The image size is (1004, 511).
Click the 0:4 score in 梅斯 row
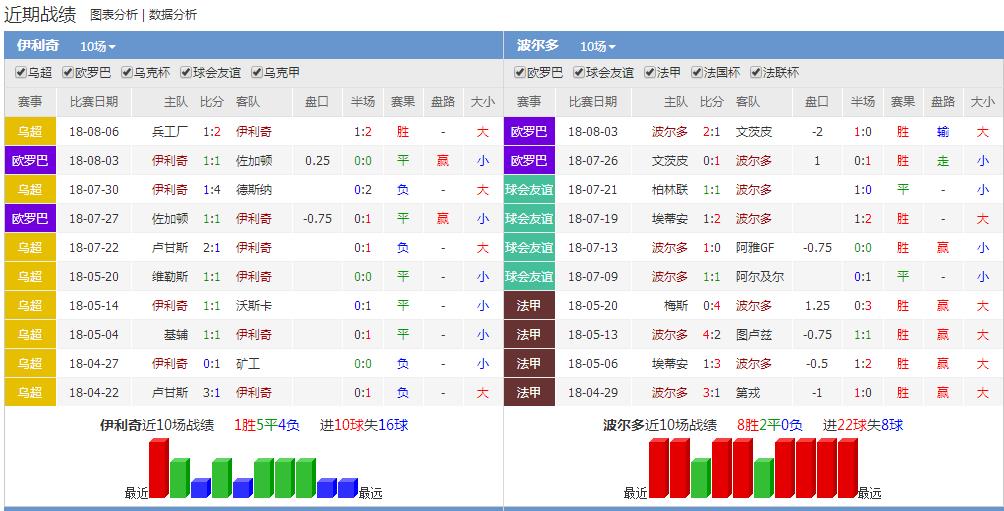[711, 306]
